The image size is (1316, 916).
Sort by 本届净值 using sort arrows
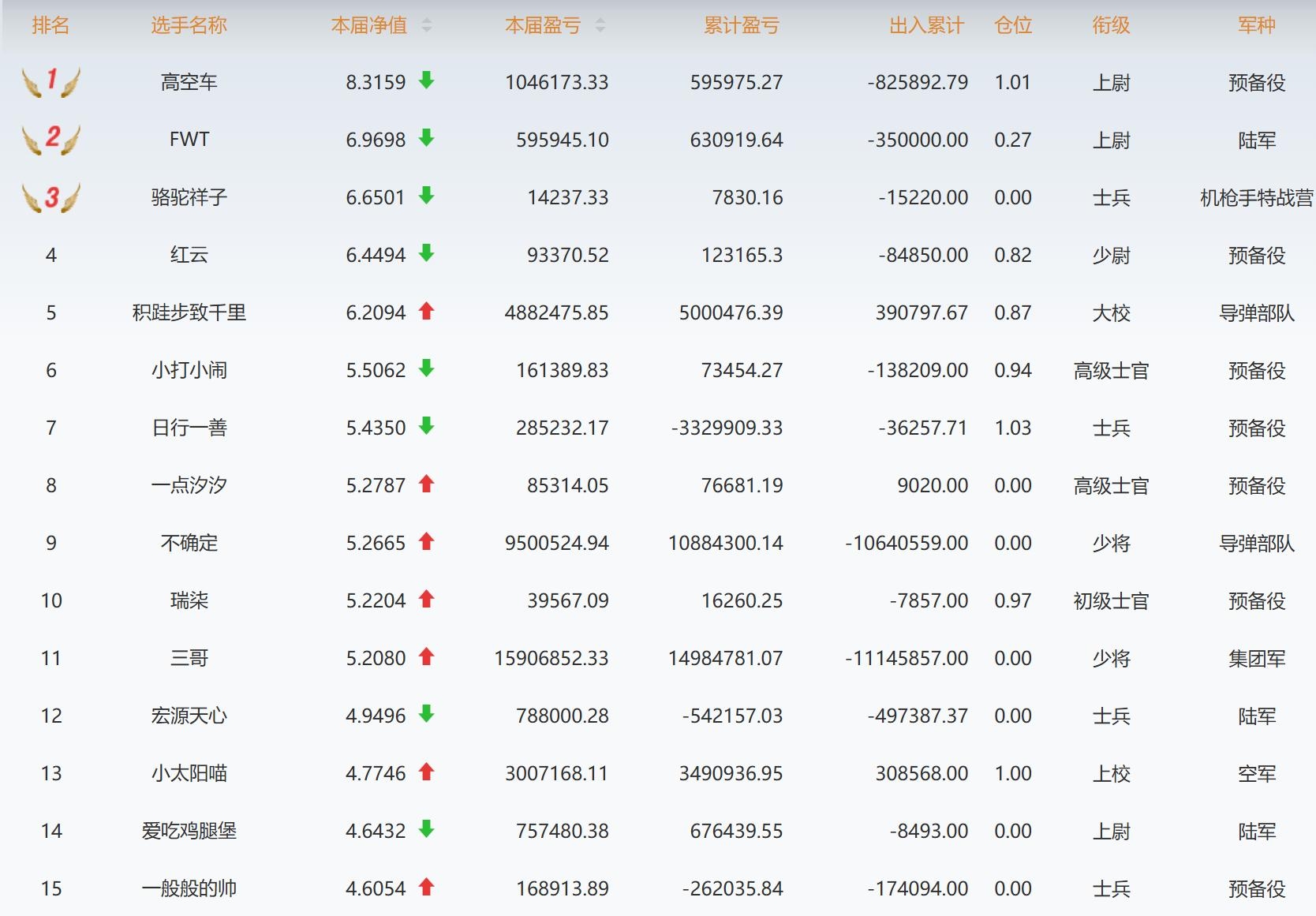click(x=427, y=26)
